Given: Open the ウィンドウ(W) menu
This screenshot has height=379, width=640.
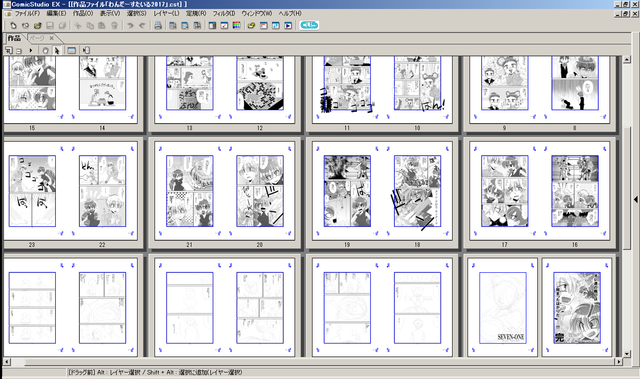Looking at the screenshot, I should (256, 13).
